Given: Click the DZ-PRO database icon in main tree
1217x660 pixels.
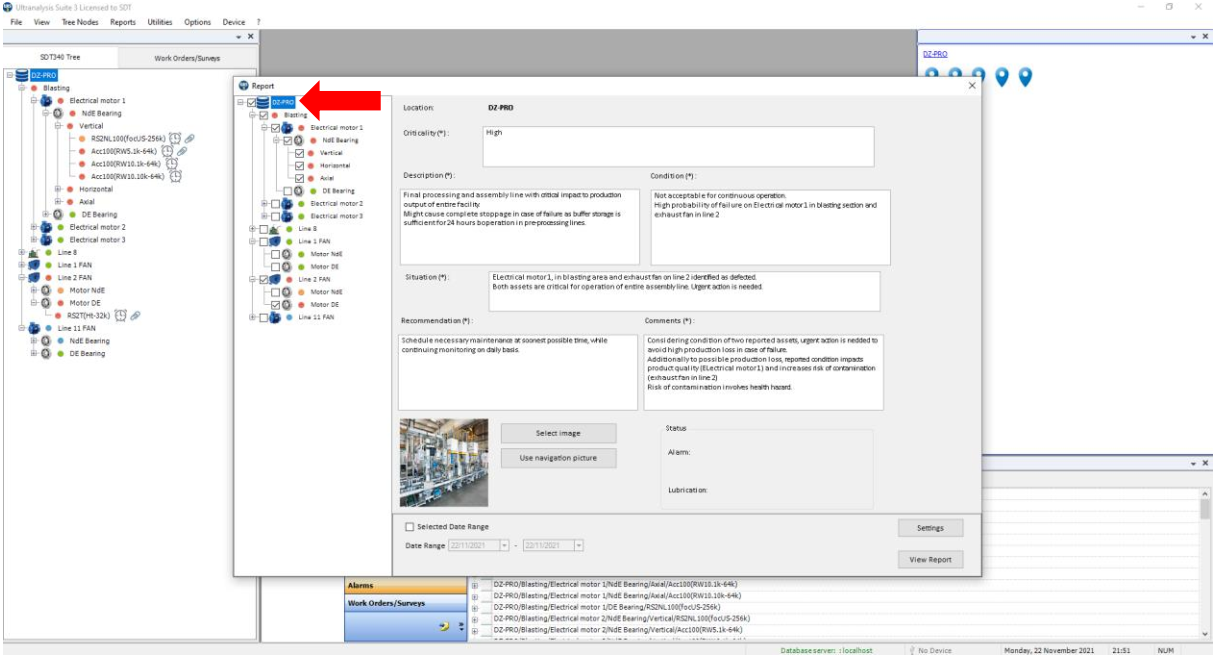Looking at the screenshot, I should [x=21, y=75].
